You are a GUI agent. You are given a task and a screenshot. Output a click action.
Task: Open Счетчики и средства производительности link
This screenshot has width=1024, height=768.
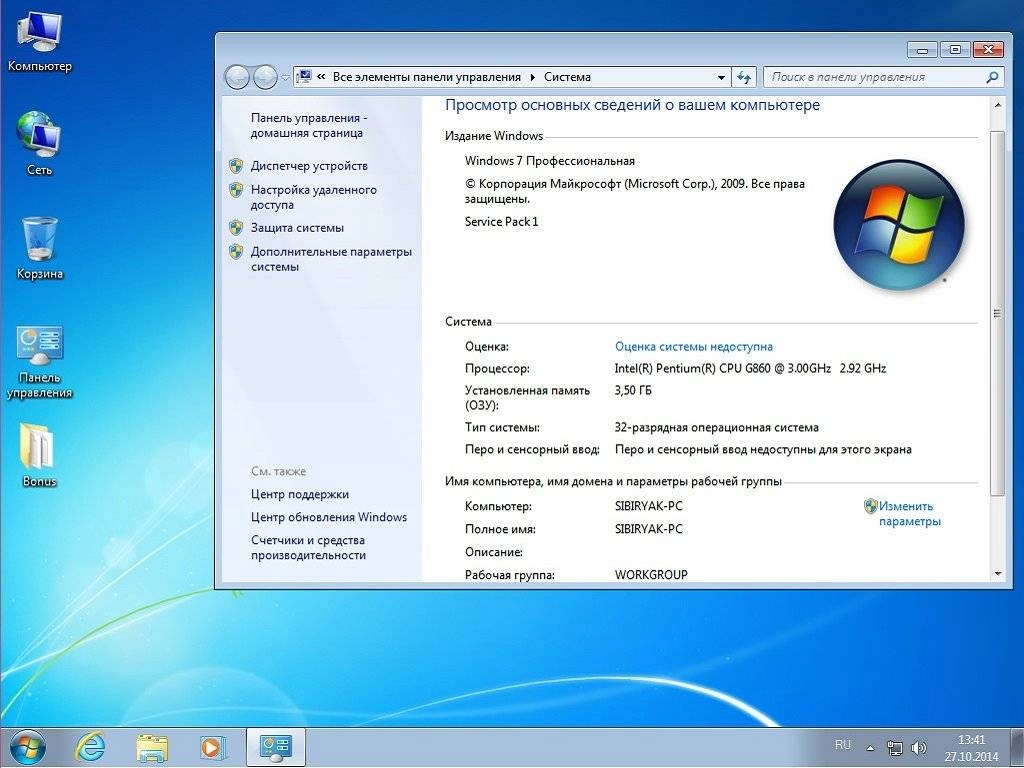pyautogui.click(x=308, y=548)
